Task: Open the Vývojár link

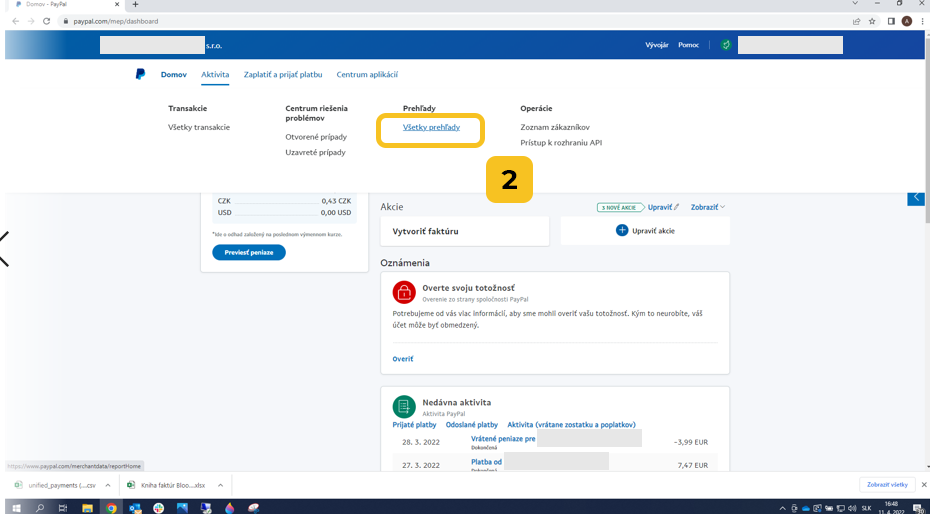Action: (x=657, y=45)
